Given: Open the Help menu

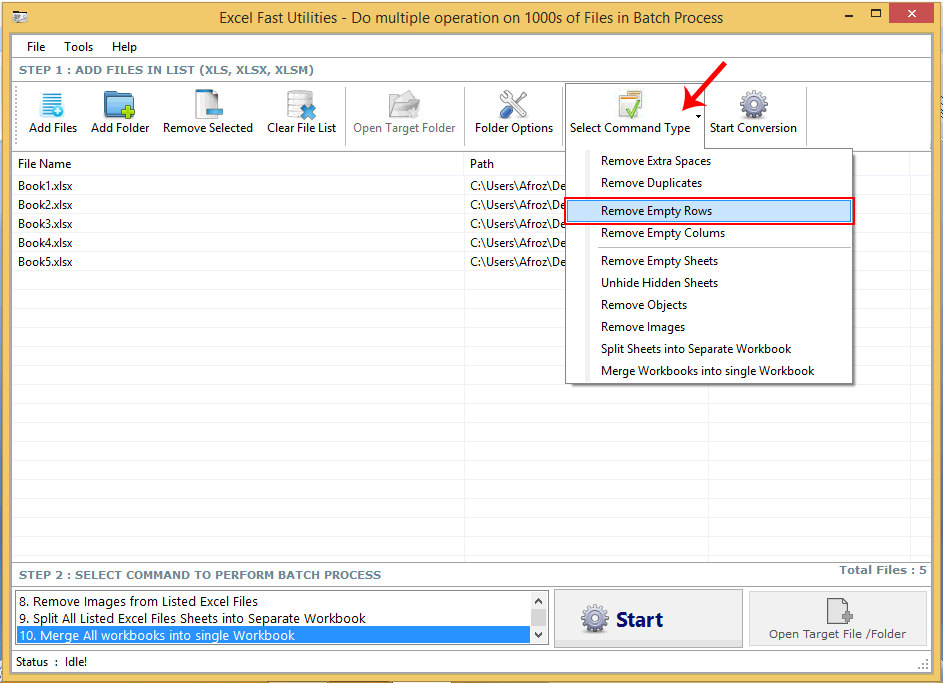Looking at the screenshot, I should (x=124, y=46).
